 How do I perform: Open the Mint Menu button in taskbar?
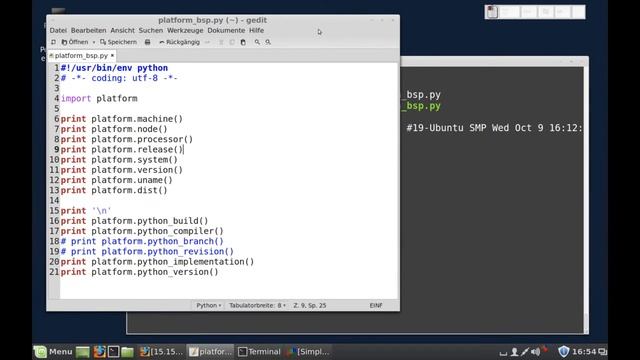coord(53,351)
